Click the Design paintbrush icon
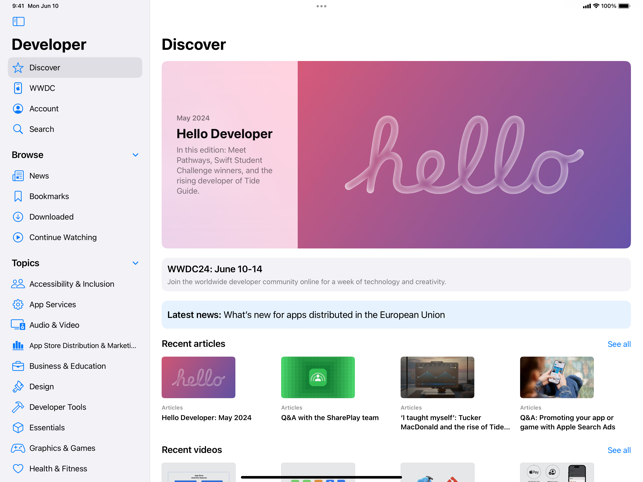The image size is (643, 482). pyautogui.click(x=18, y=386)
